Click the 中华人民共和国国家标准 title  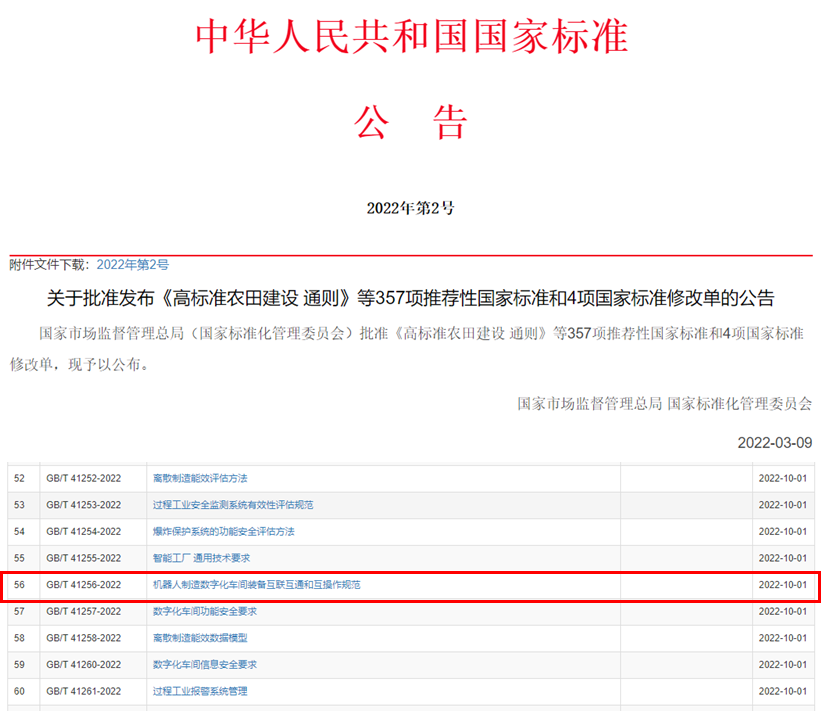pyautogui.click(x=411, y=37)
